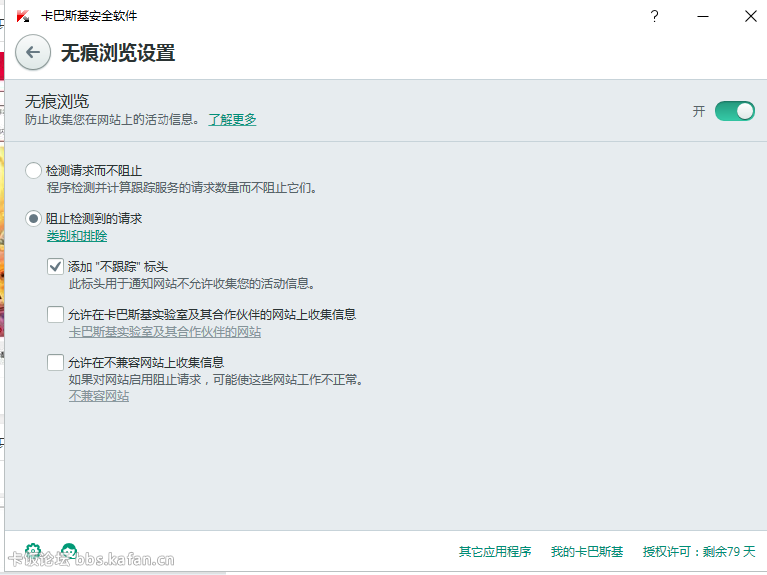Image resolution: width=767 pixels, height=575 pixels.
Task: Toggle the 无痕浏览 switch off
Action: (x=735, y=111)
